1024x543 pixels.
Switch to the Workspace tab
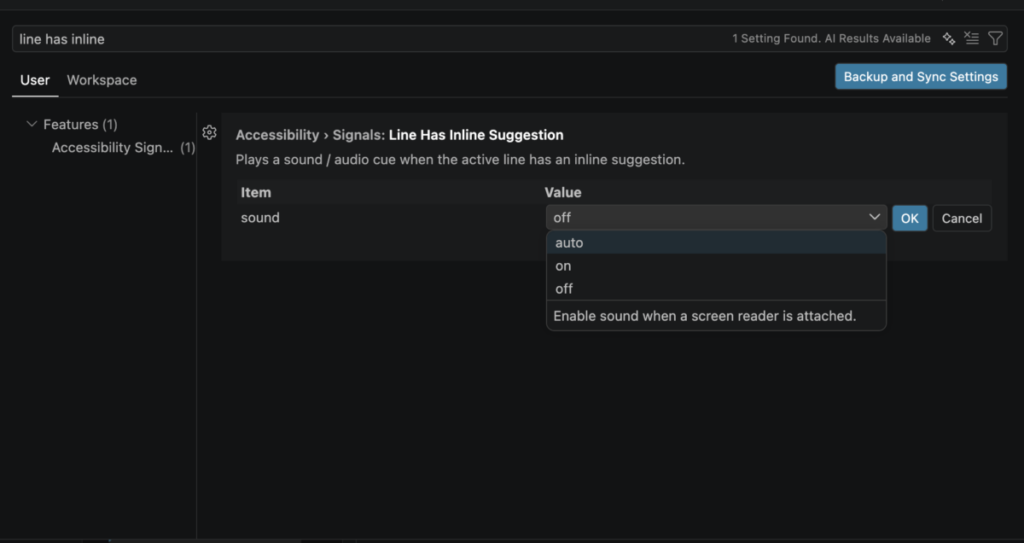pyautogui.click(x=102, y=80)
